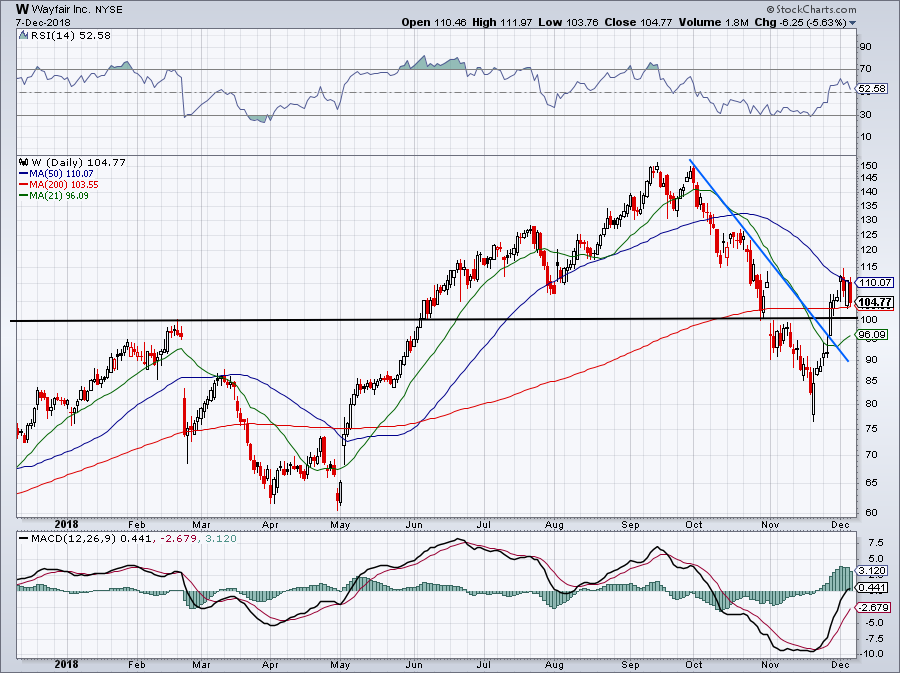Click the May label on price chart axis
The height and width of the screenshot is (673, 900).
pyautogui.click(x=340, y=524)
